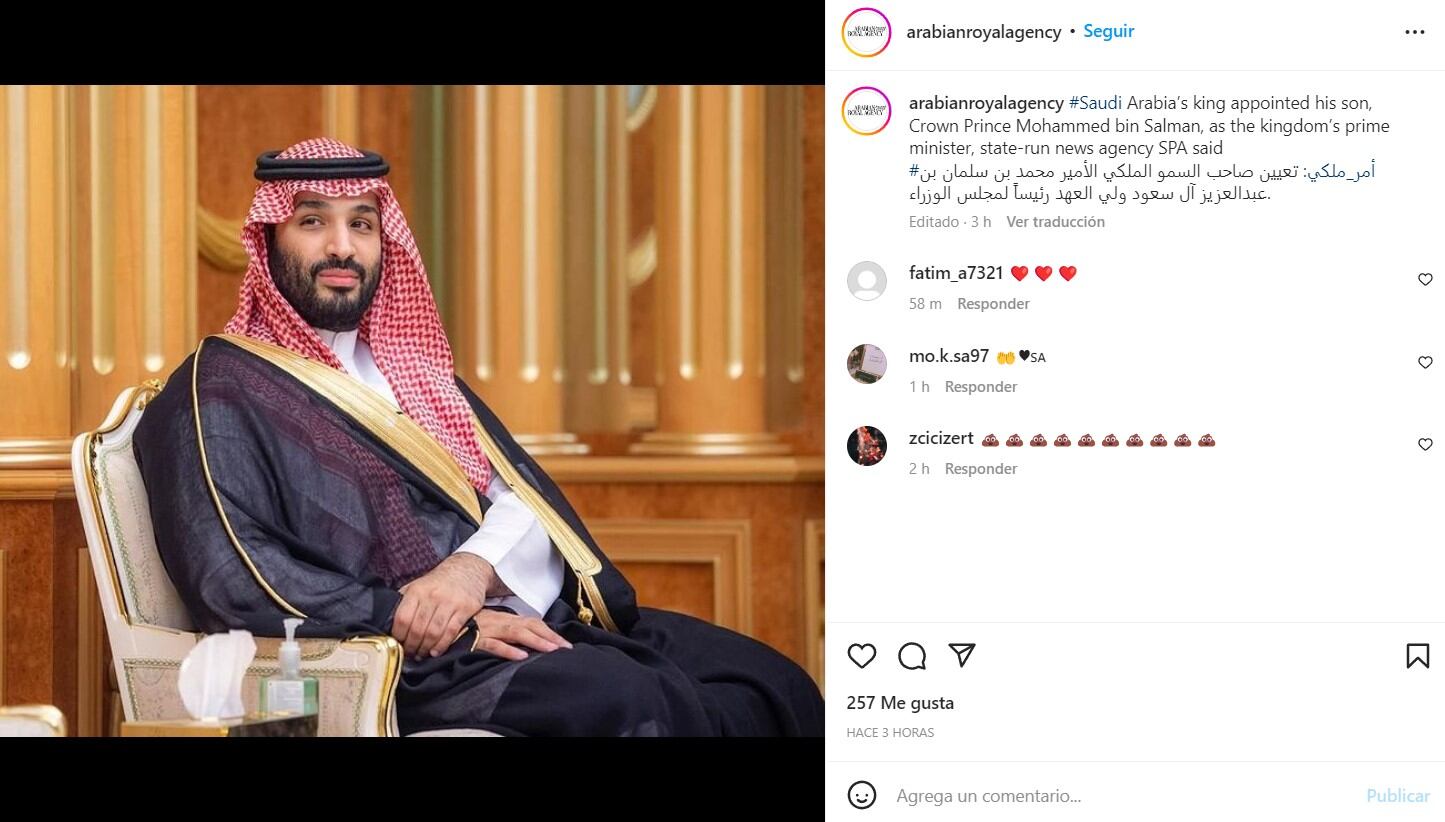Screen dimensions: 1445x822
Task: Click the Publicar button
Action: pos(1398,796)
